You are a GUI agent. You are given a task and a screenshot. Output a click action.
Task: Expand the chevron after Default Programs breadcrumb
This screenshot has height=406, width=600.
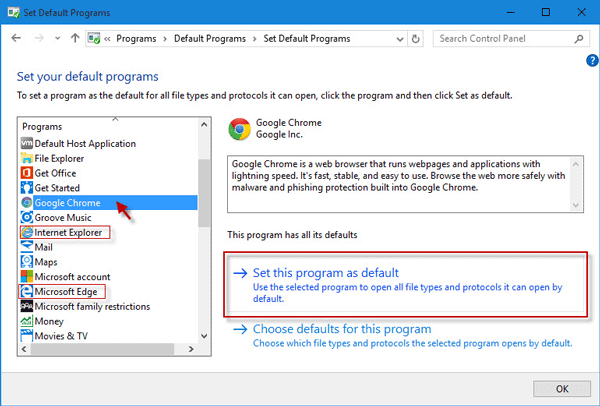pyautogui.click(x=254, y=39)
